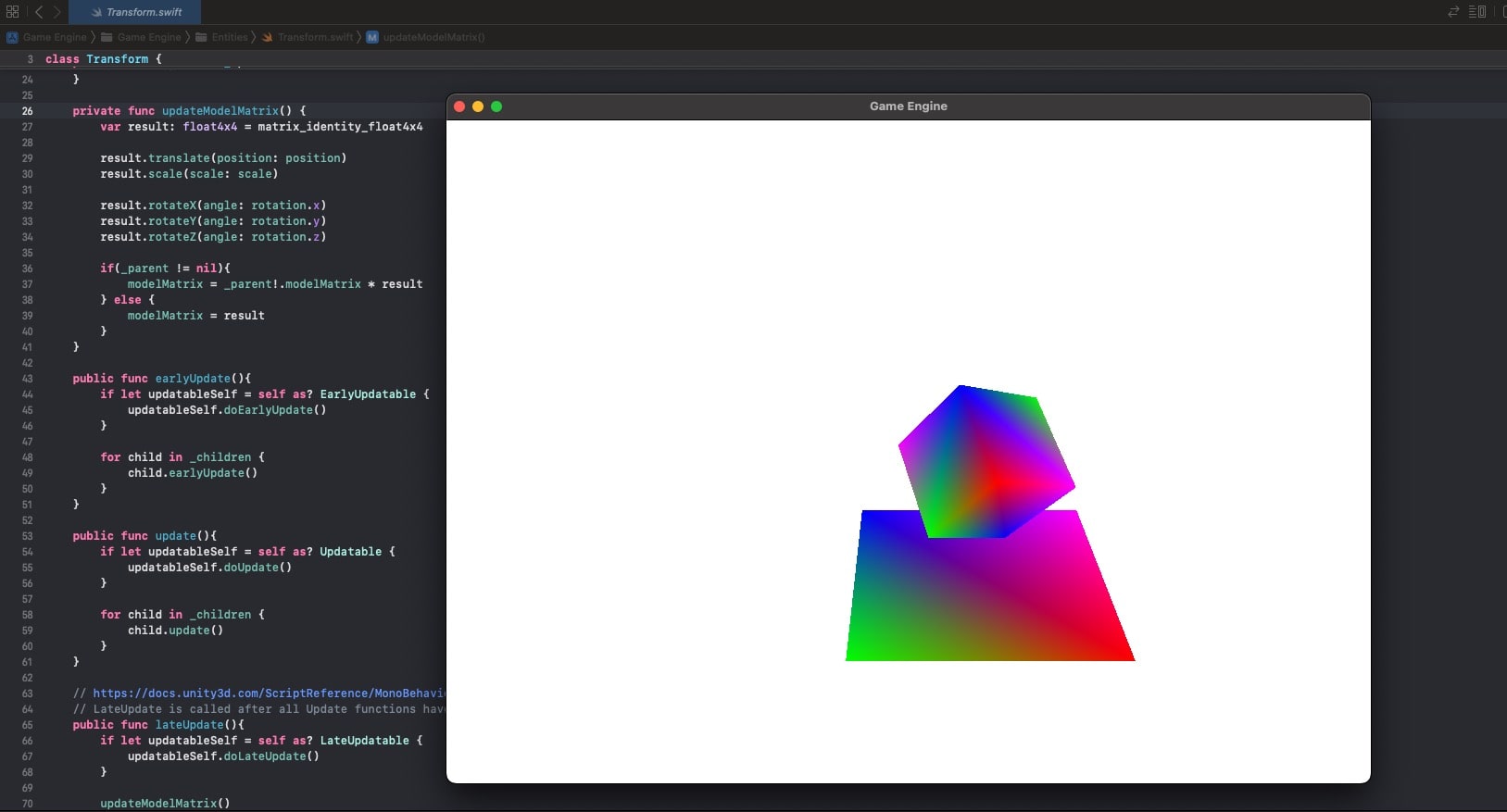Click 'child.update()' call

[x=175, y=631]
